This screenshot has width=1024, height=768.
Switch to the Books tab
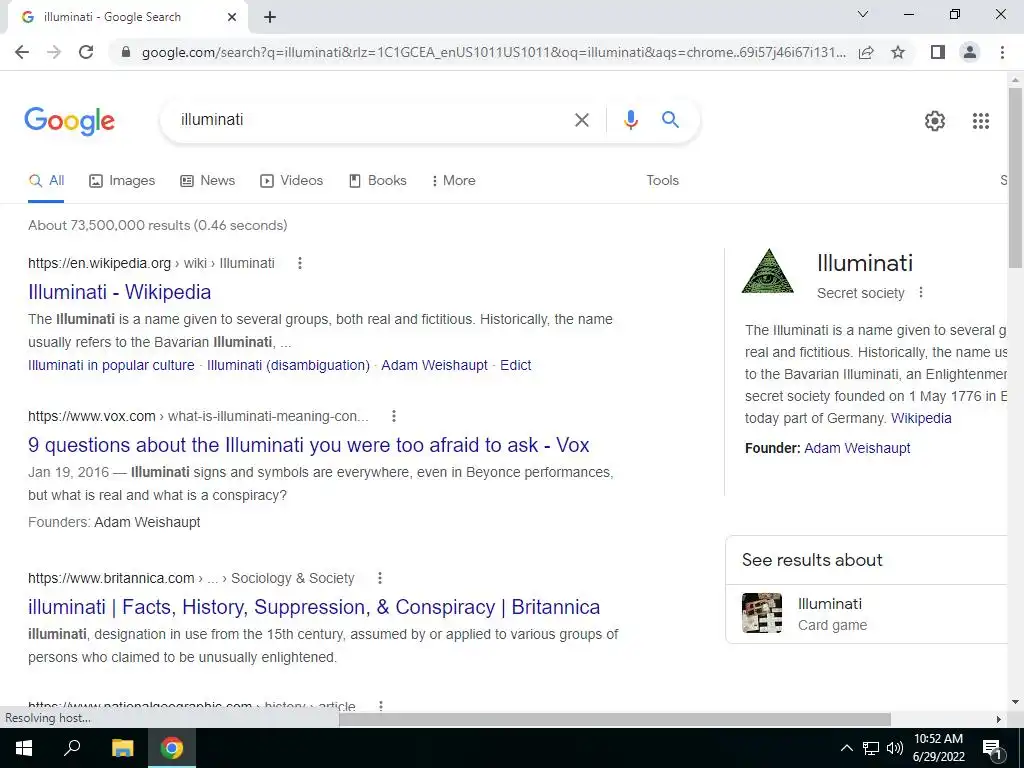click(377, 181)
